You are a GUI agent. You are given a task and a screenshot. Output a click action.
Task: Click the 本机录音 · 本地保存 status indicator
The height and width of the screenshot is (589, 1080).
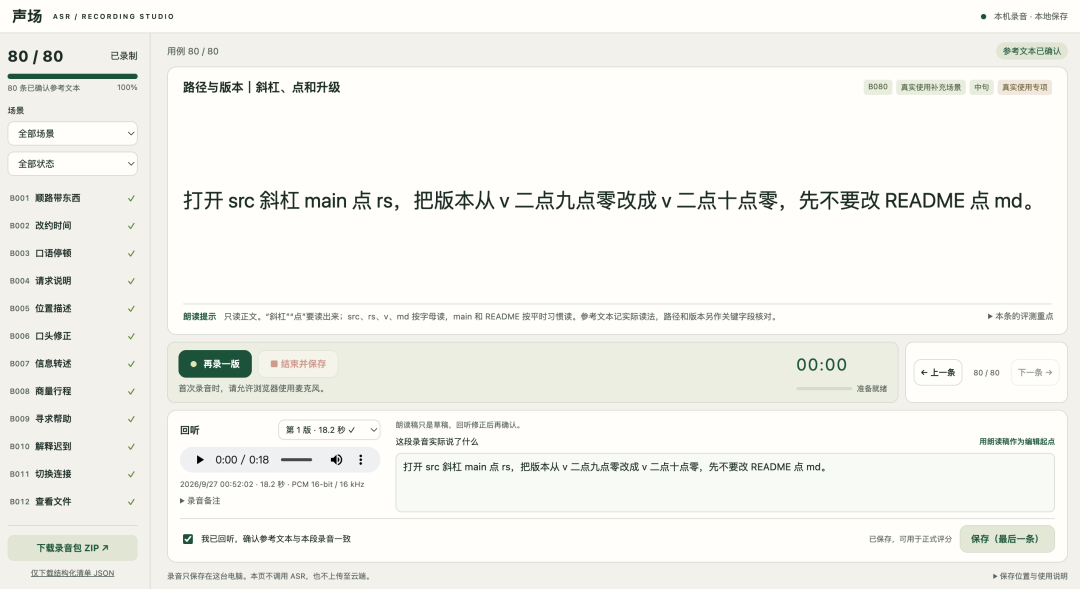click(1024, 16)
